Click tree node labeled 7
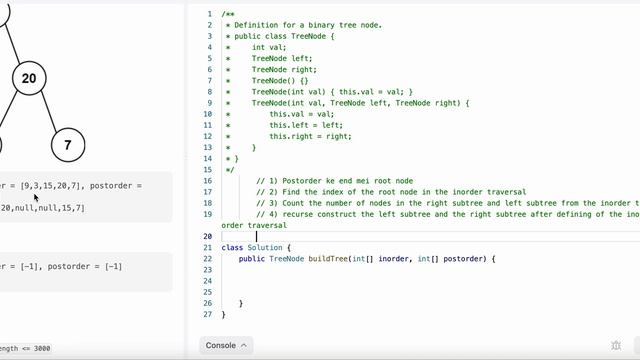This screenshot has height=360, width=640. coord(68,145)
